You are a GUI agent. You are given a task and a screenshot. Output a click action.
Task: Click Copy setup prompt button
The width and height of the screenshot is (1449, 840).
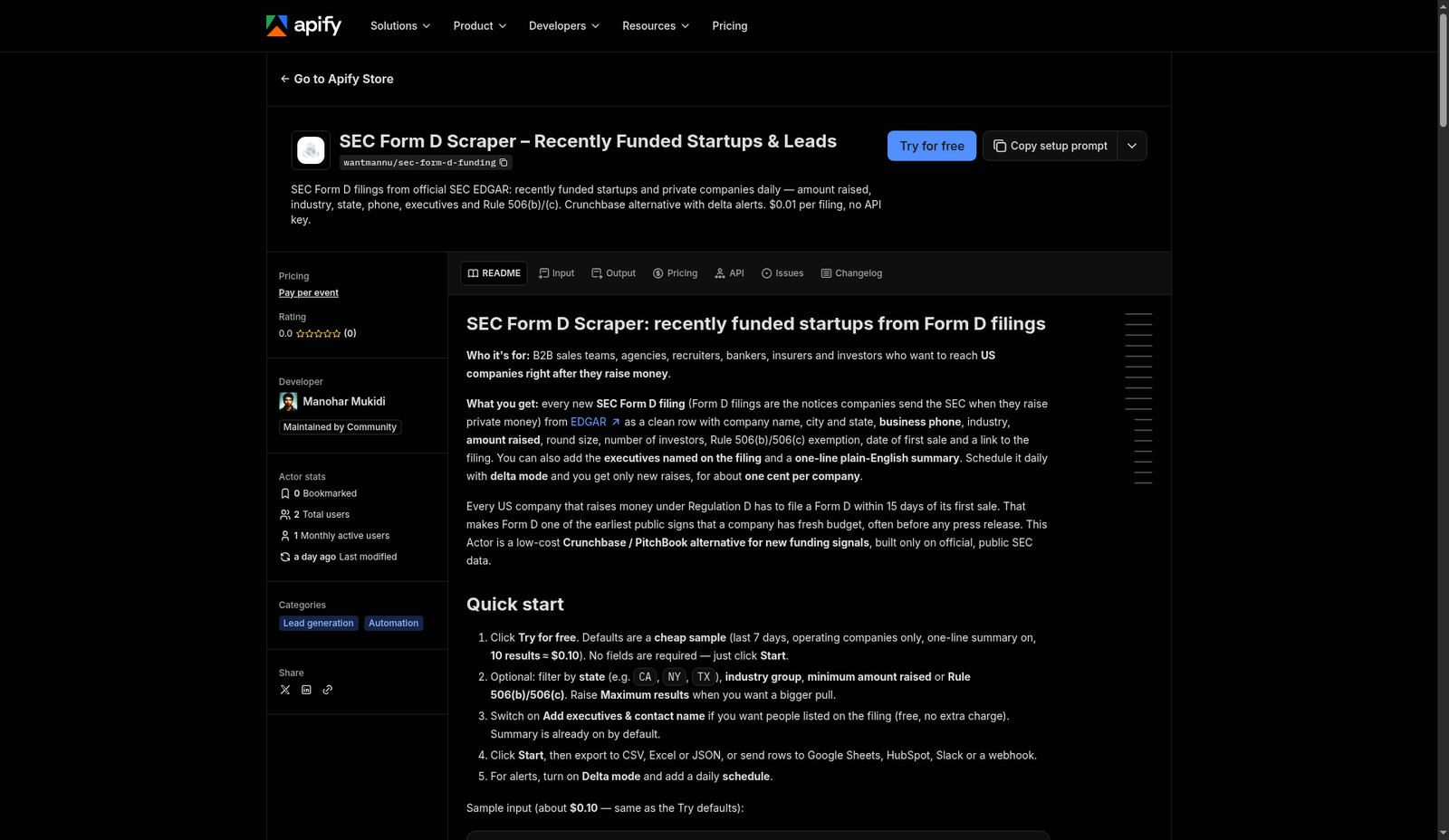(1050, 146)
